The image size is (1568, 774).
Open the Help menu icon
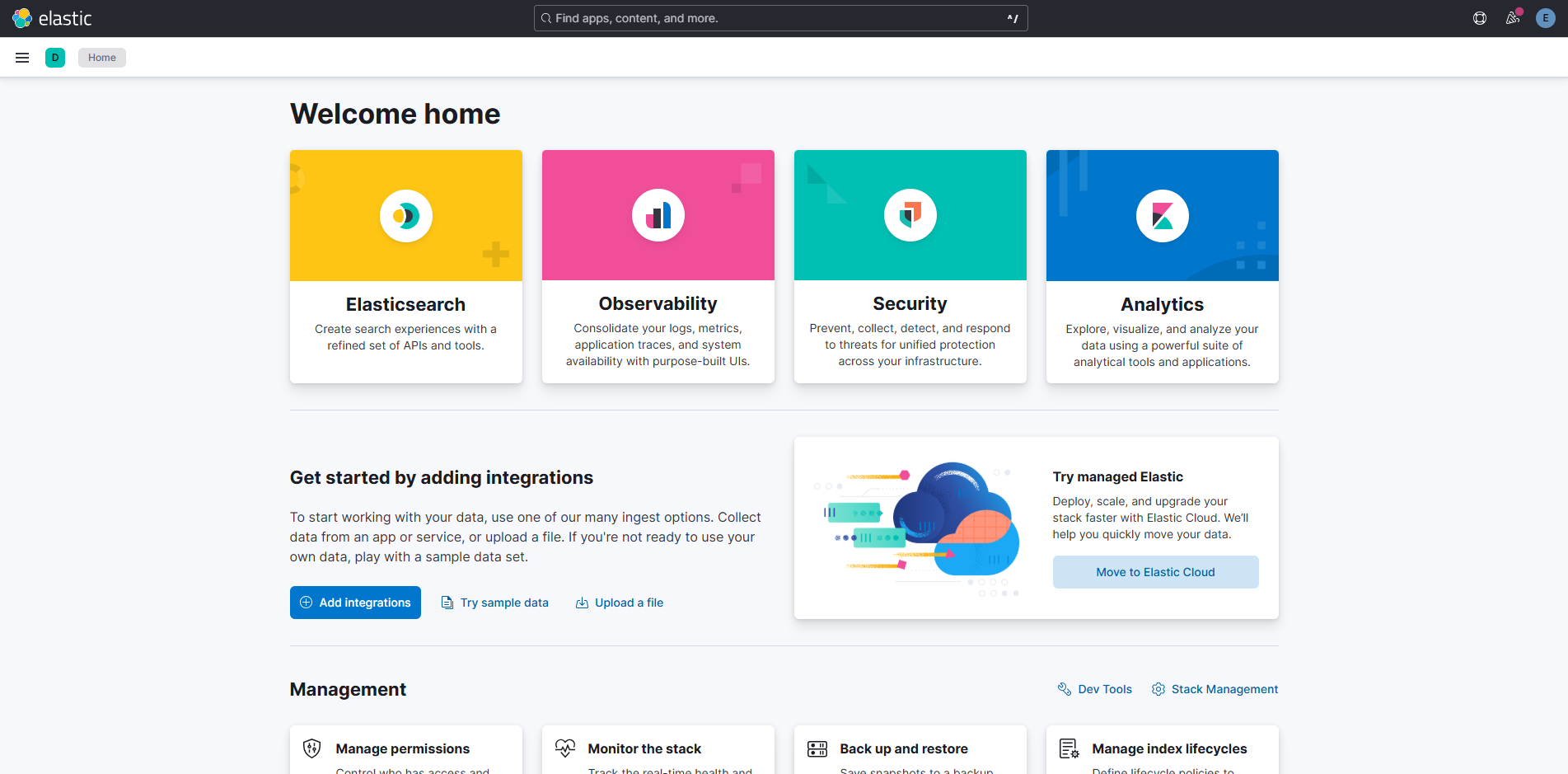[x=1480, y=18]
